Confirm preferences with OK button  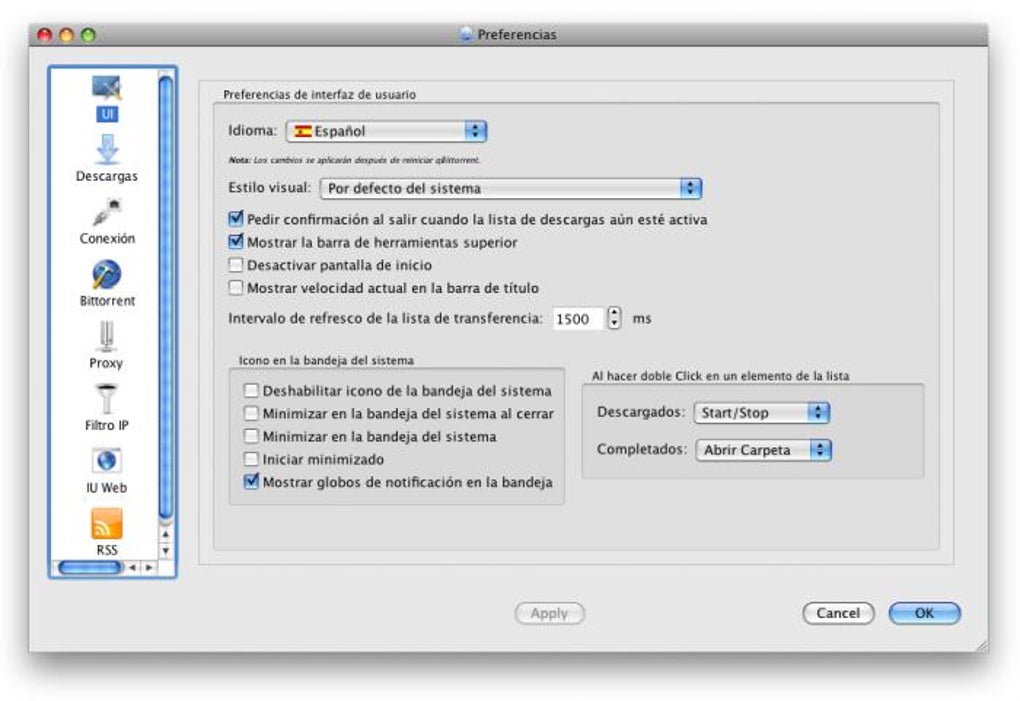click(924, 613)
